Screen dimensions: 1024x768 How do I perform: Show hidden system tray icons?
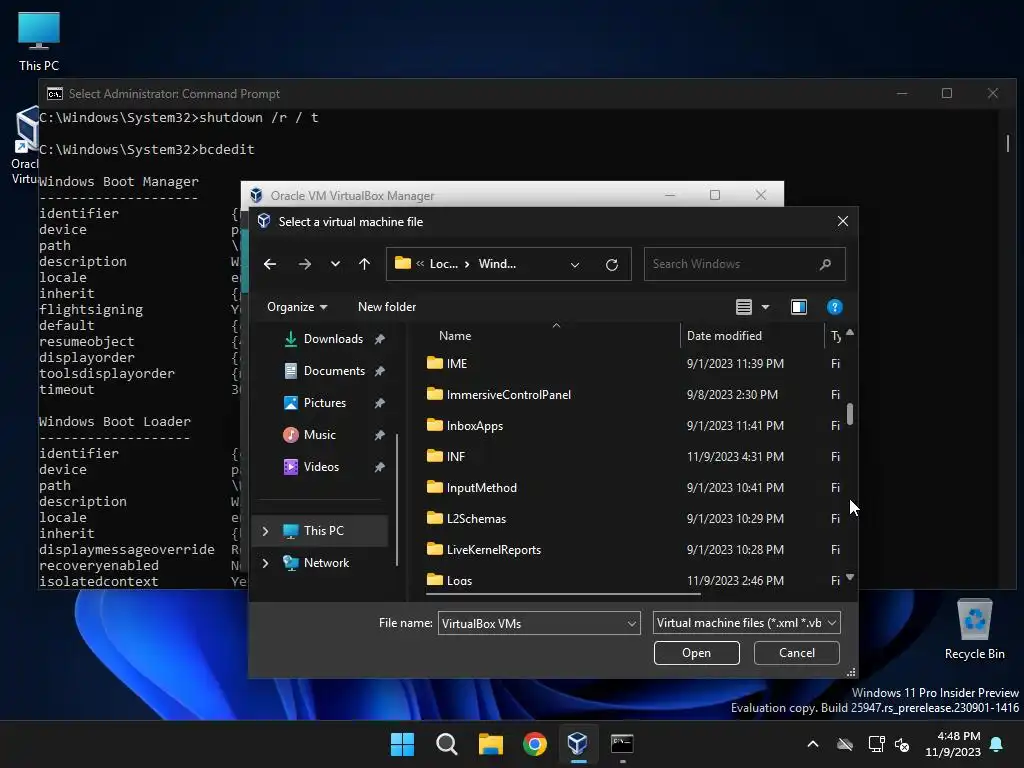[x=812, y=744]
